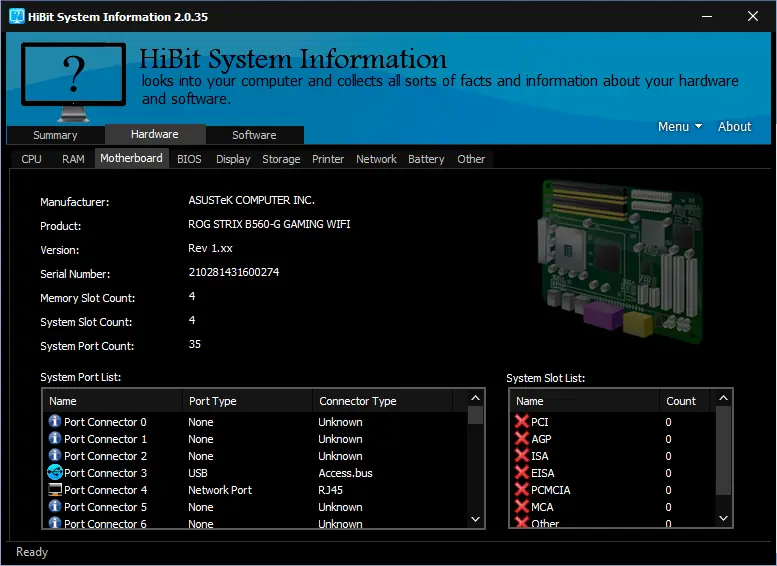The image size is (777, 566).
Task: Open the Battery sub-tab
Action: tap(426, 159)
